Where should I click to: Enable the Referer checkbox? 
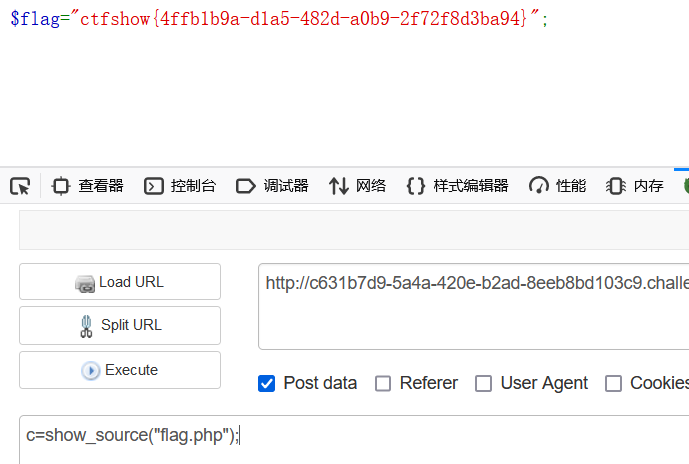click(383, 383)
